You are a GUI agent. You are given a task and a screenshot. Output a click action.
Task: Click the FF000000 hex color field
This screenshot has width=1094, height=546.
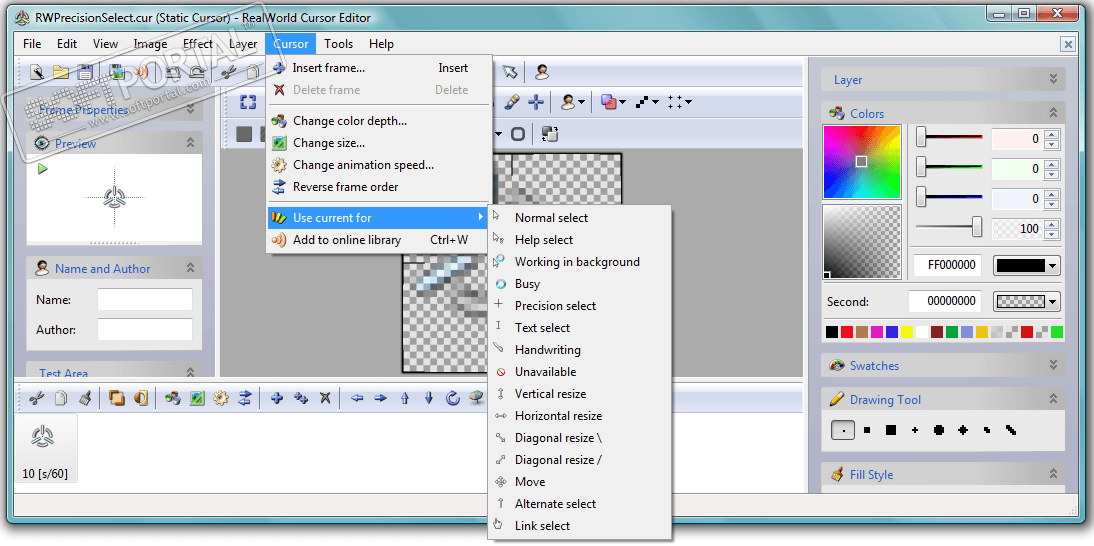click(x=947, y=265)
